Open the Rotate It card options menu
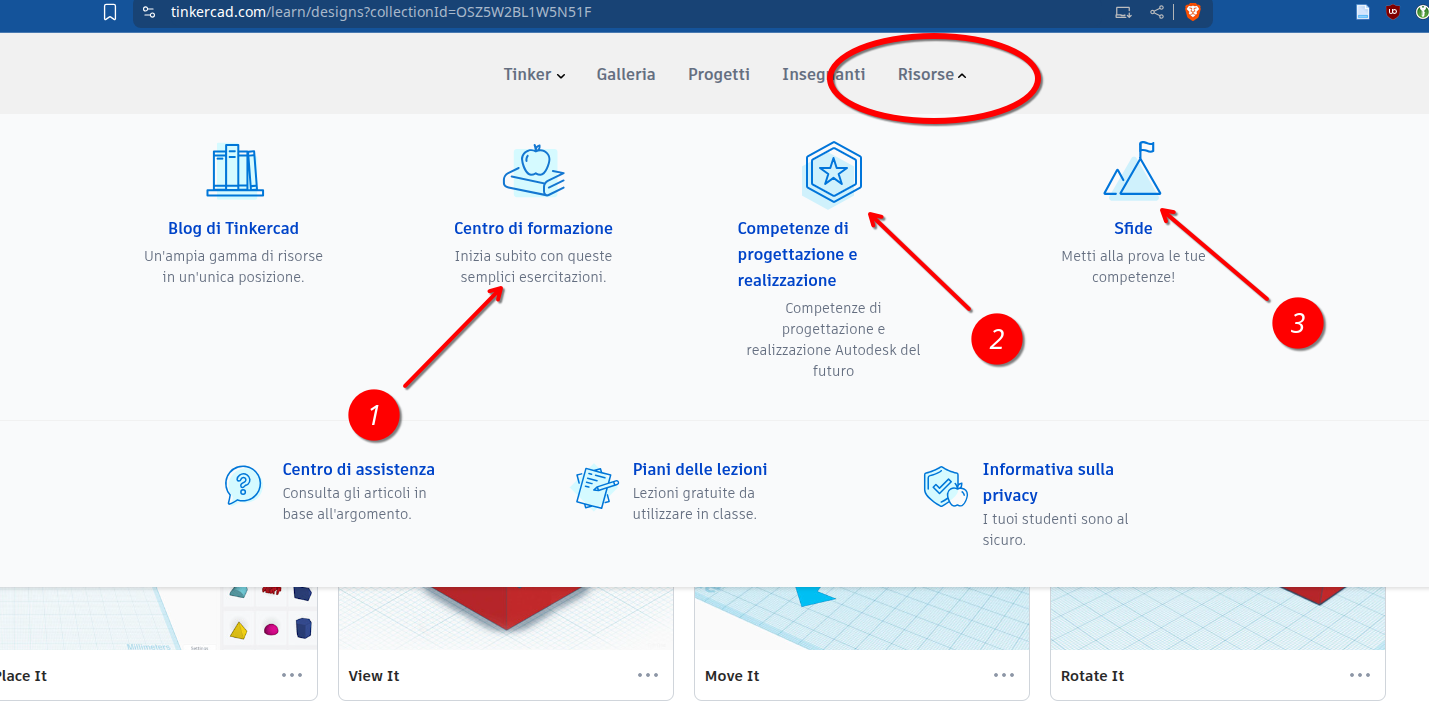The height and width of the screenshot is (712, 1429). [x=1360, y=675]
